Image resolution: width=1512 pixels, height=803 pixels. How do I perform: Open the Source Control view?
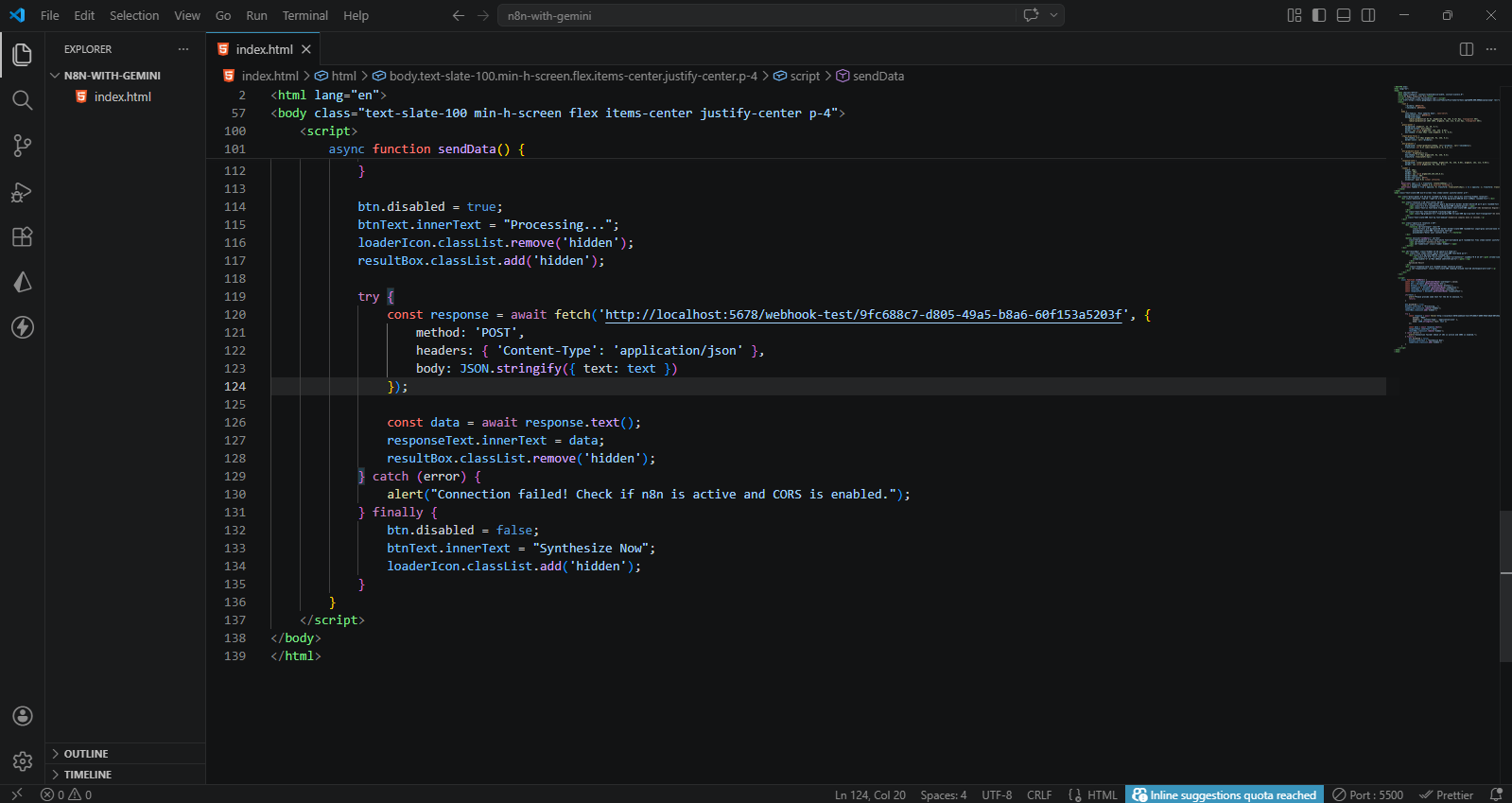point(23,146)
